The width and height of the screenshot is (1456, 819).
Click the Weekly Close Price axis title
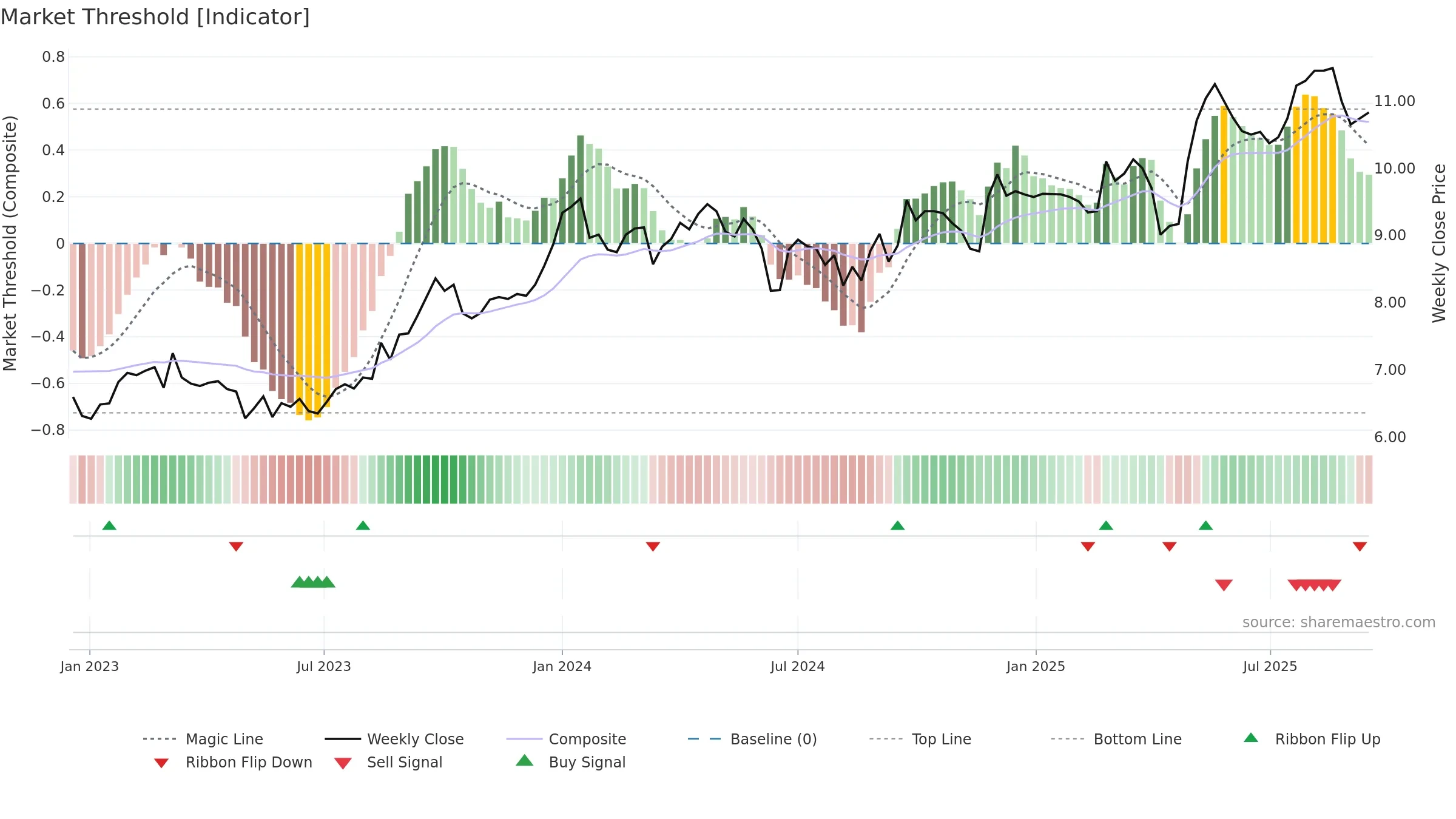1439,243
